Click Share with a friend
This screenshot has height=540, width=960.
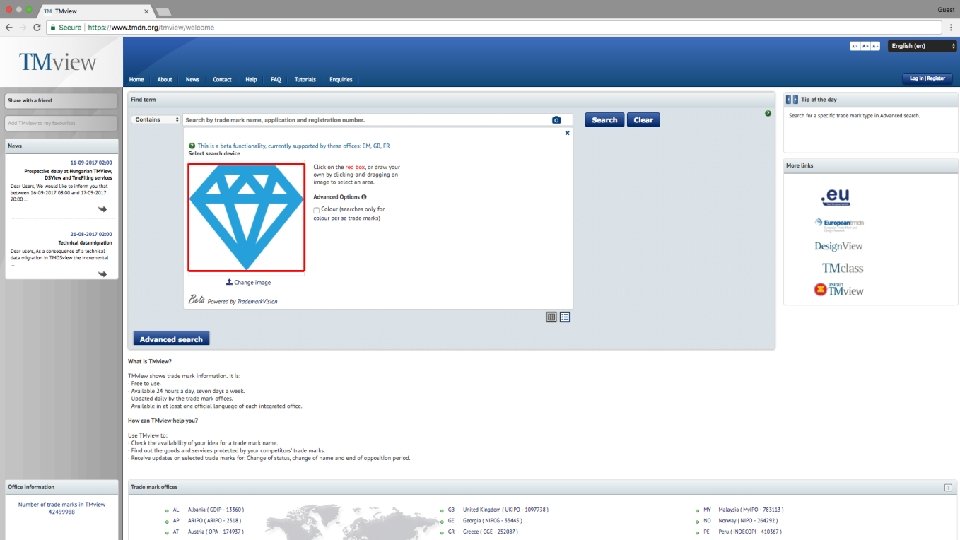coord(61,100)
